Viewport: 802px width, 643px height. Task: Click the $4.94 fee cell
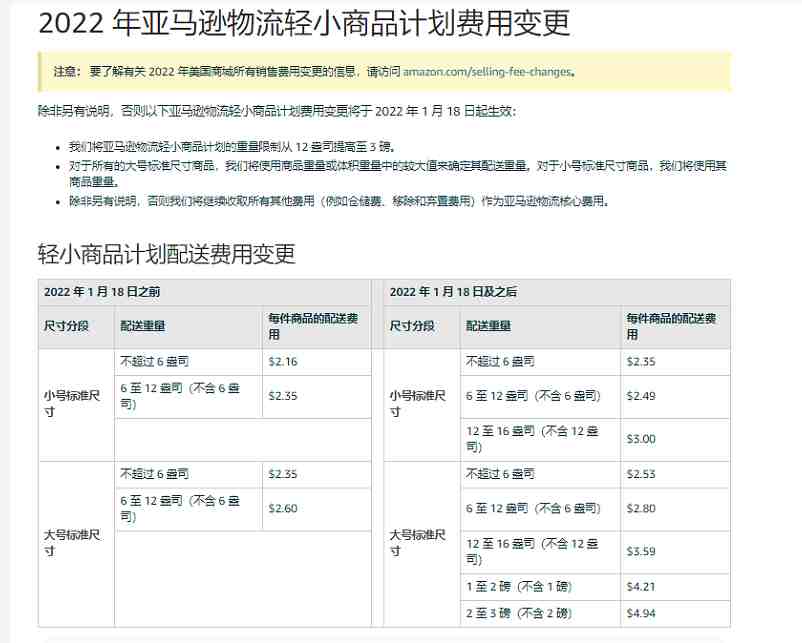(x=641, y=613)
